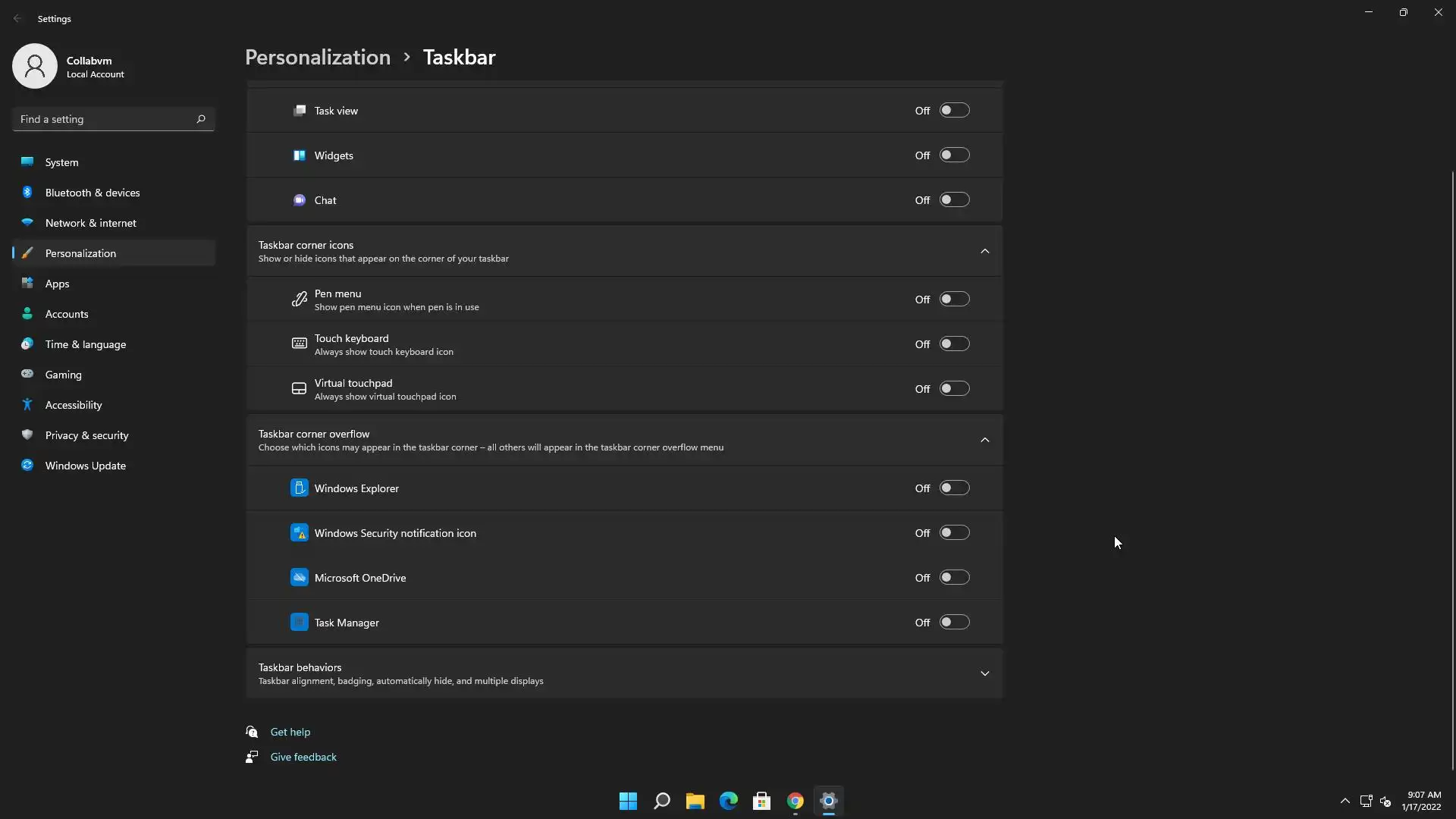Open the Get help link
Viewport: 1456px width, 819px height.
[290, 732]
